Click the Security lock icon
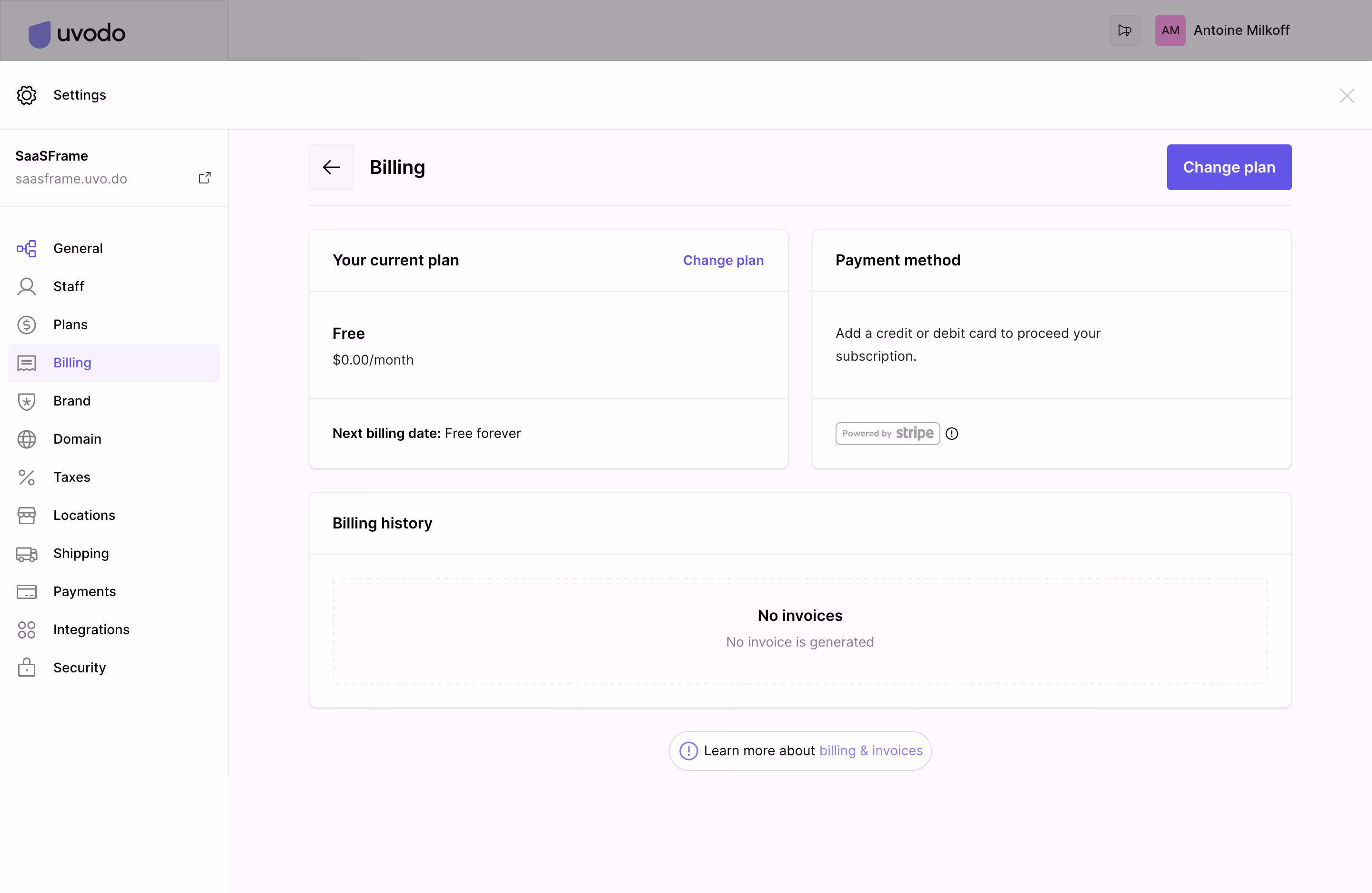1372x893 pixels. (27, 668)
